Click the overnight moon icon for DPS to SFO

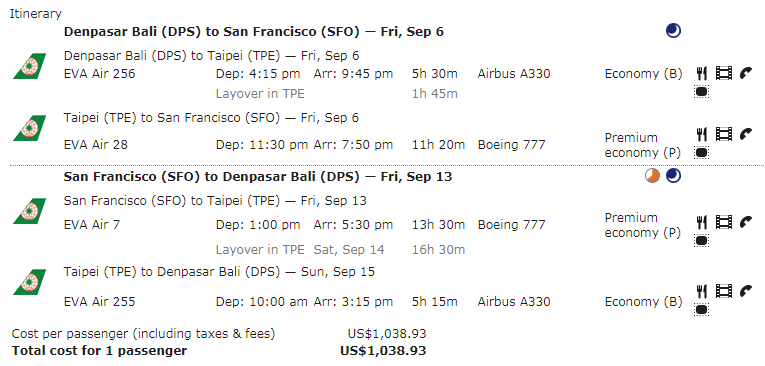point(673,31)
